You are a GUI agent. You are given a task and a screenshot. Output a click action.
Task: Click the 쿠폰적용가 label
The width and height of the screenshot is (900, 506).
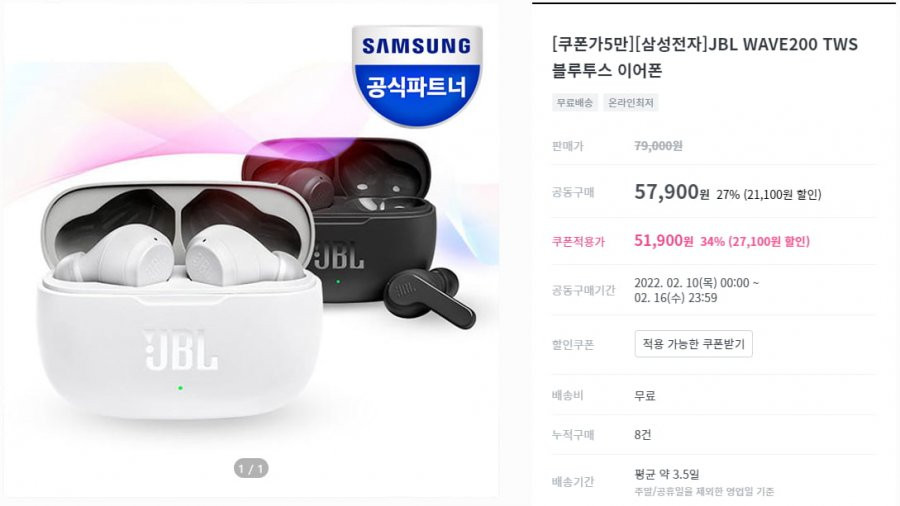(579, 242)
